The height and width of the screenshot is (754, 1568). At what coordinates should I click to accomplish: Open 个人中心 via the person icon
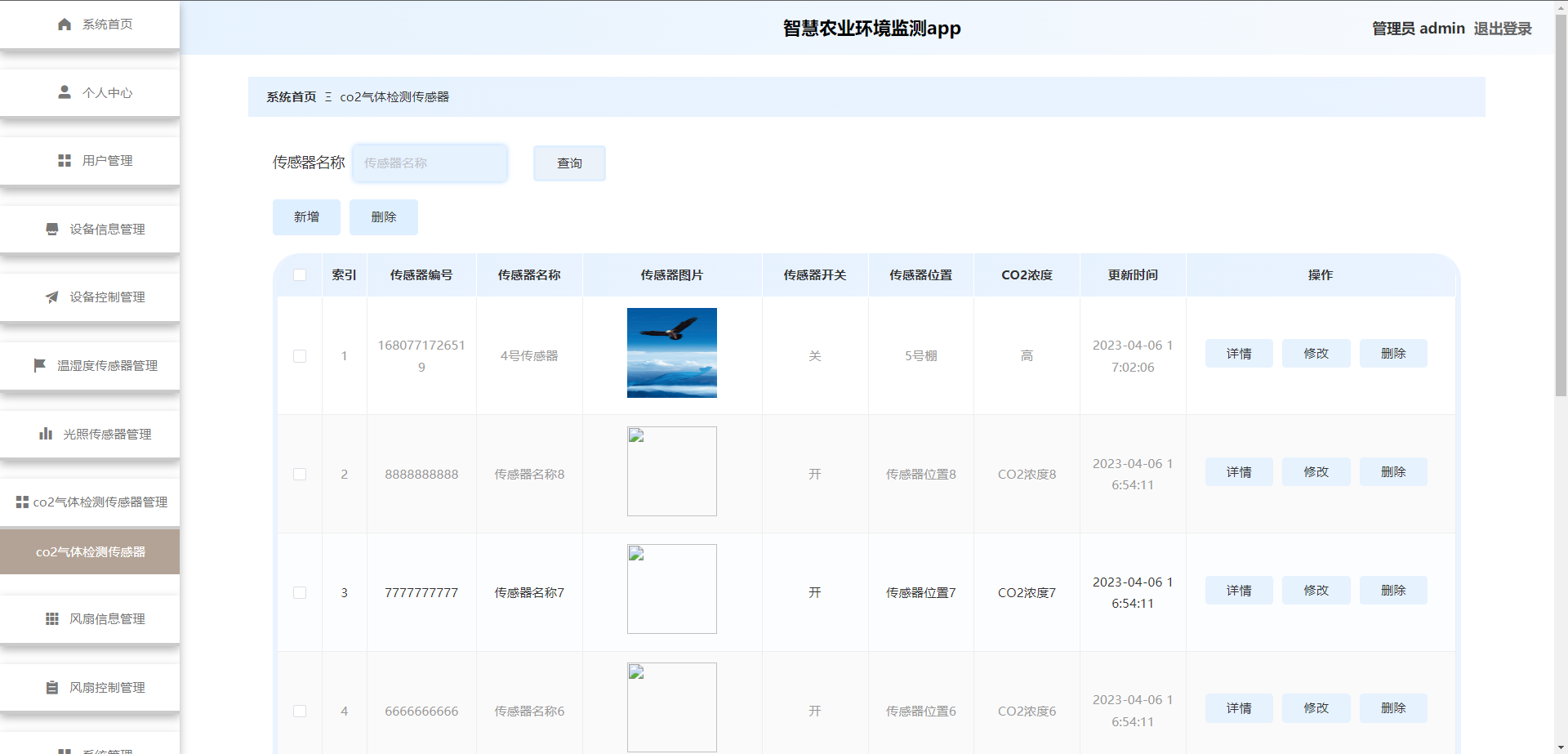coord(64,92)
